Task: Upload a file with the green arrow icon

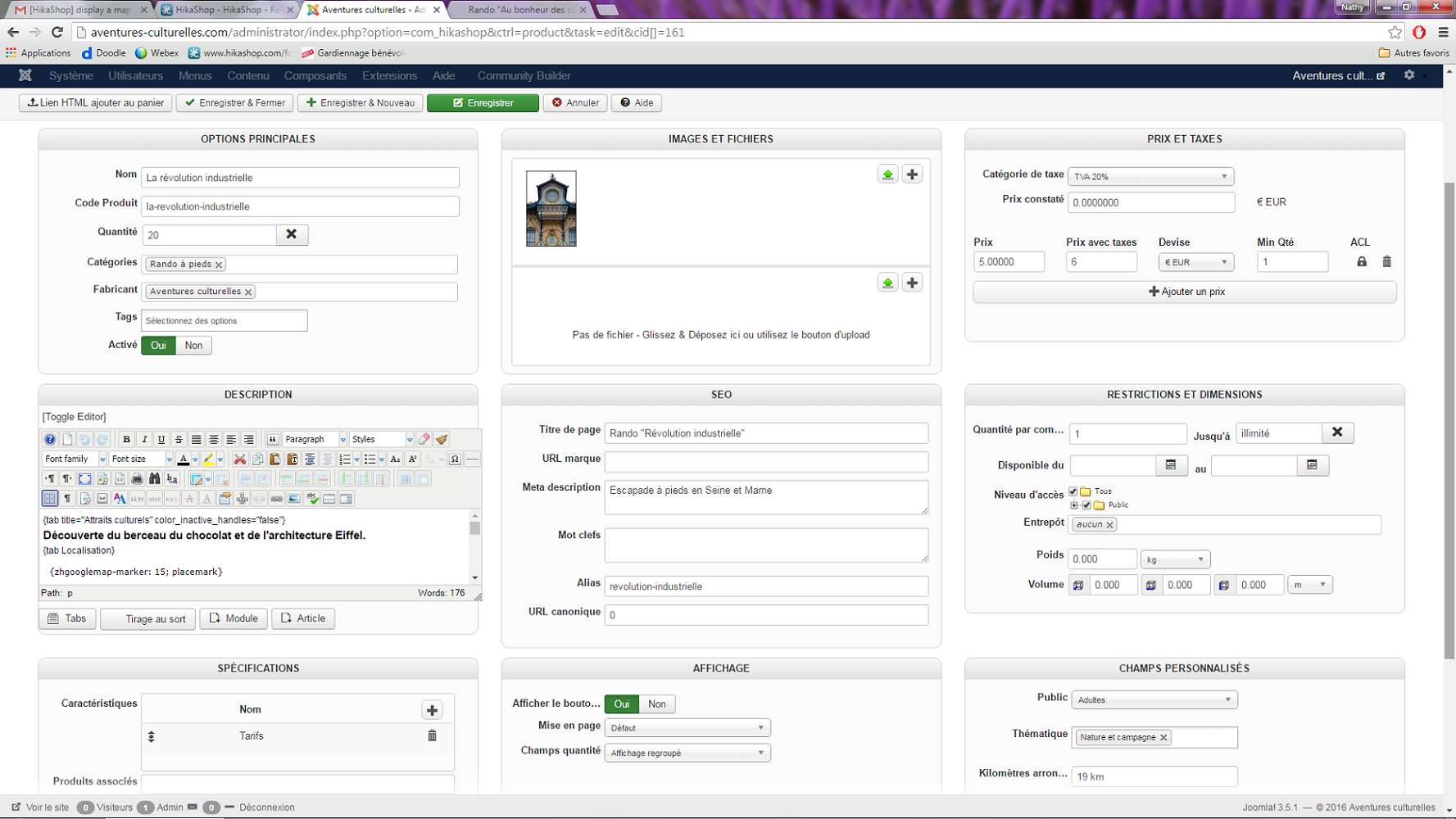Action: 887,283
